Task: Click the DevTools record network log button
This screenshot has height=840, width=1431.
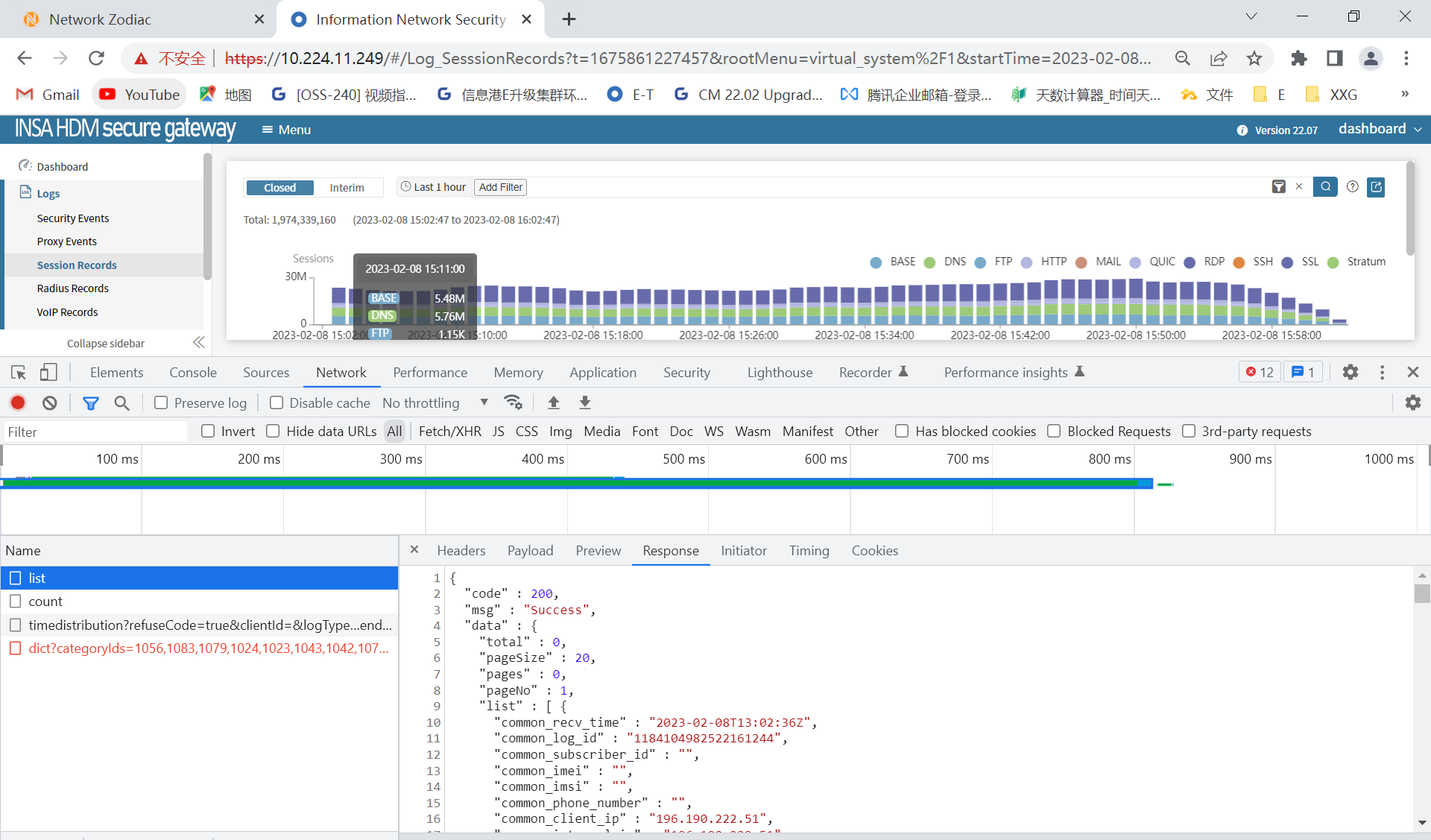Action: coord(18,402)
